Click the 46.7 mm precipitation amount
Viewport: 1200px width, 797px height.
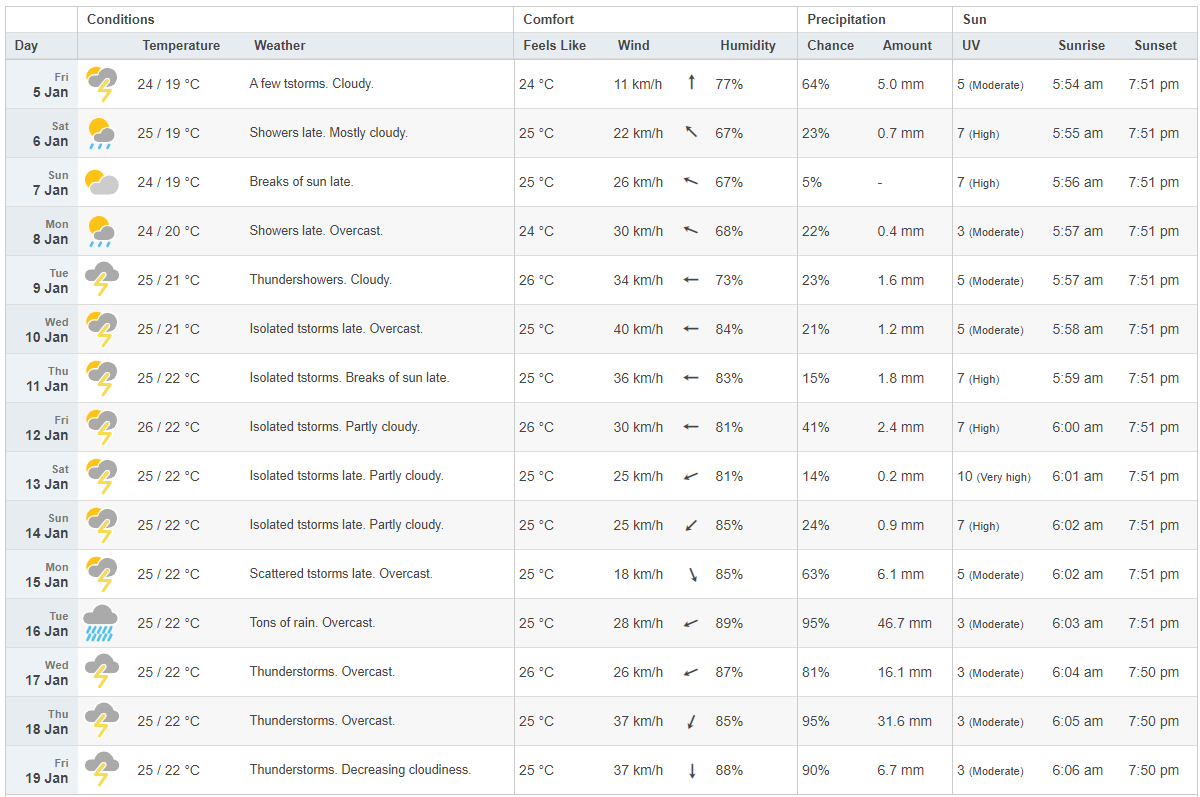point(904,623)
